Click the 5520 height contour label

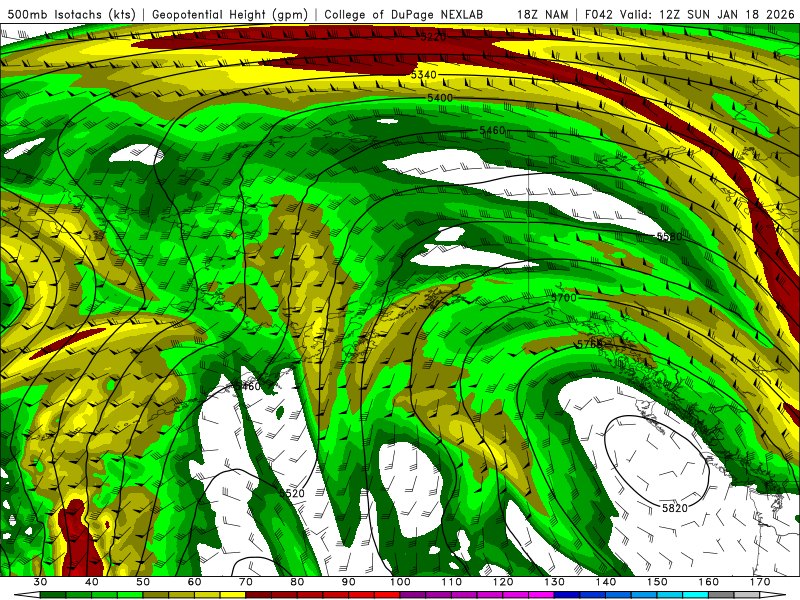point(292,493)
